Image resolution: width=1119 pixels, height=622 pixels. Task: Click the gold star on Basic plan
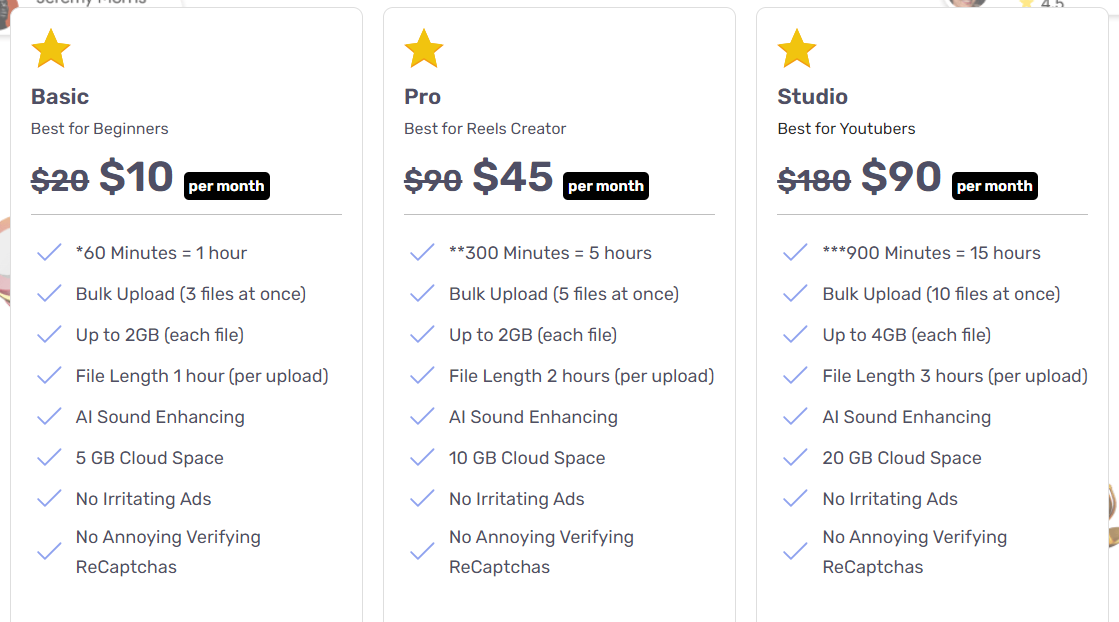(x=51, y=49)
